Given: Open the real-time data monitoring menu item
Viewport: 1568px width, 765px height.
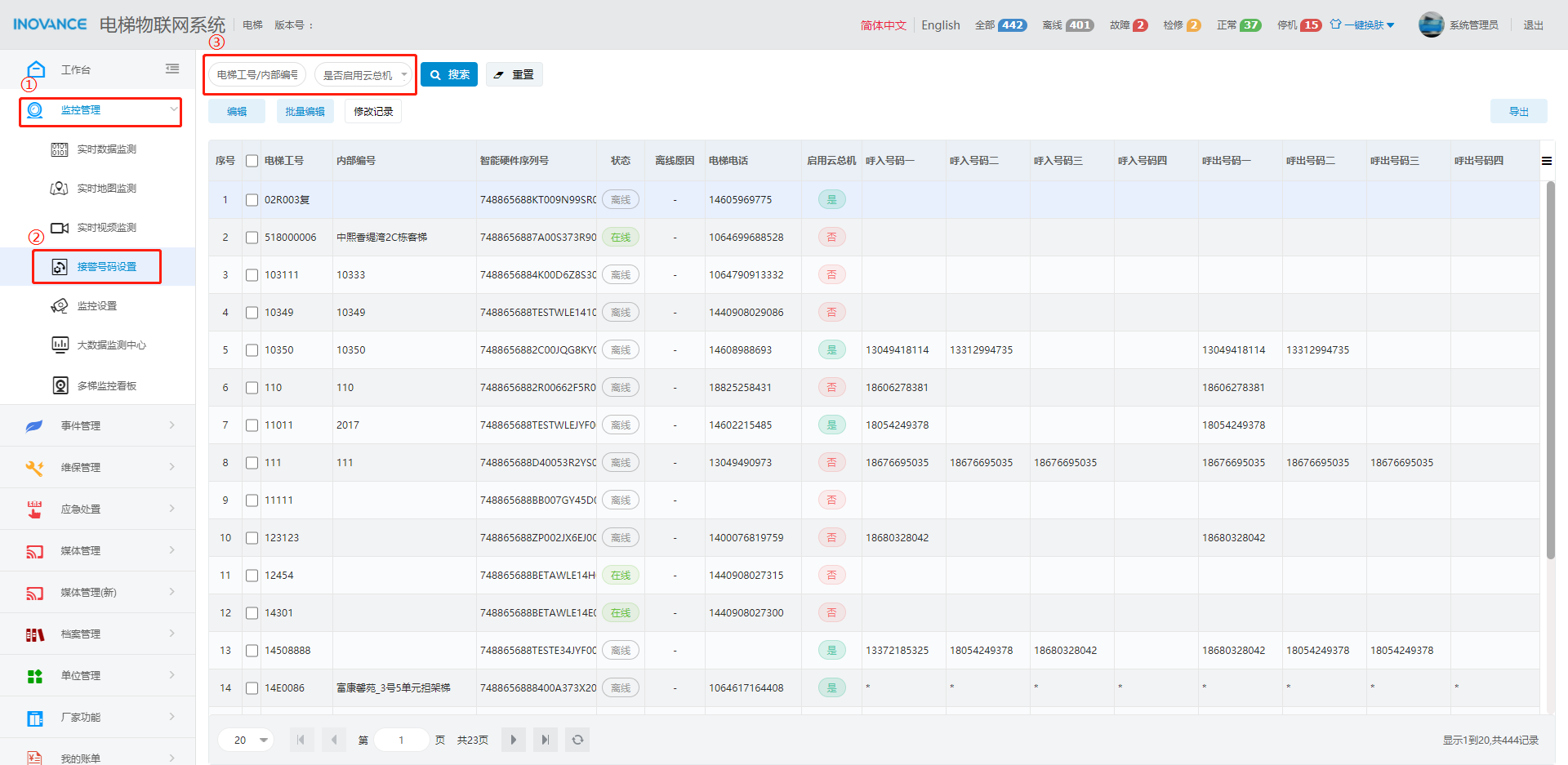Looking at the screenshot, I should tap(106, 149).
